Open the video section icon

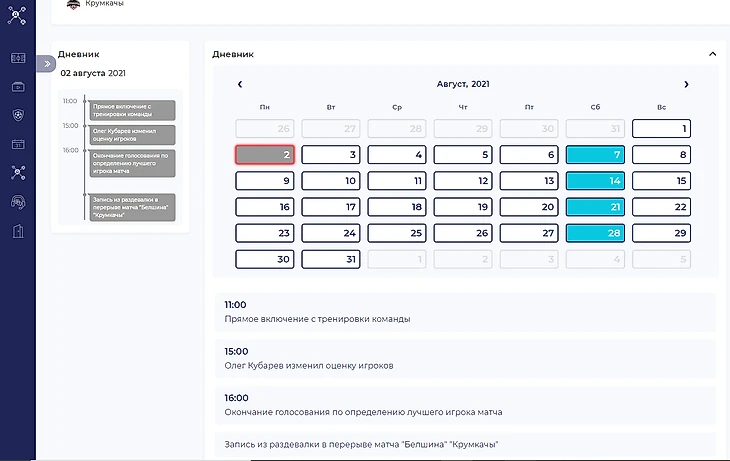click(17, 87)
